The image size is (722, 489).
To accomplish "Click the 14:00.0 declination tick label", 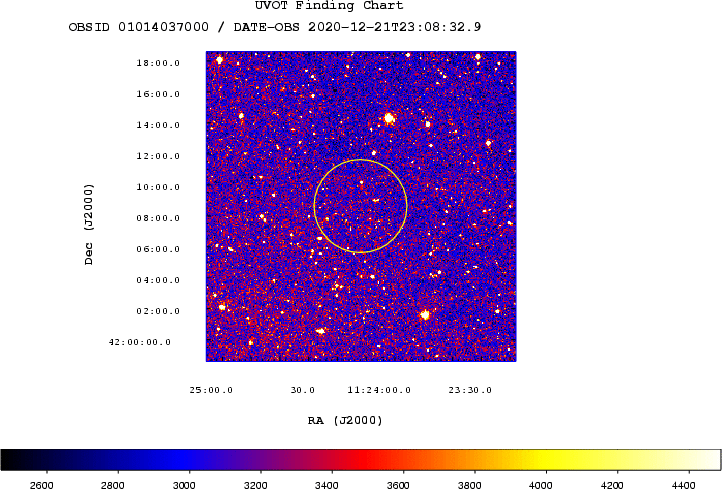I will (158, 125).
